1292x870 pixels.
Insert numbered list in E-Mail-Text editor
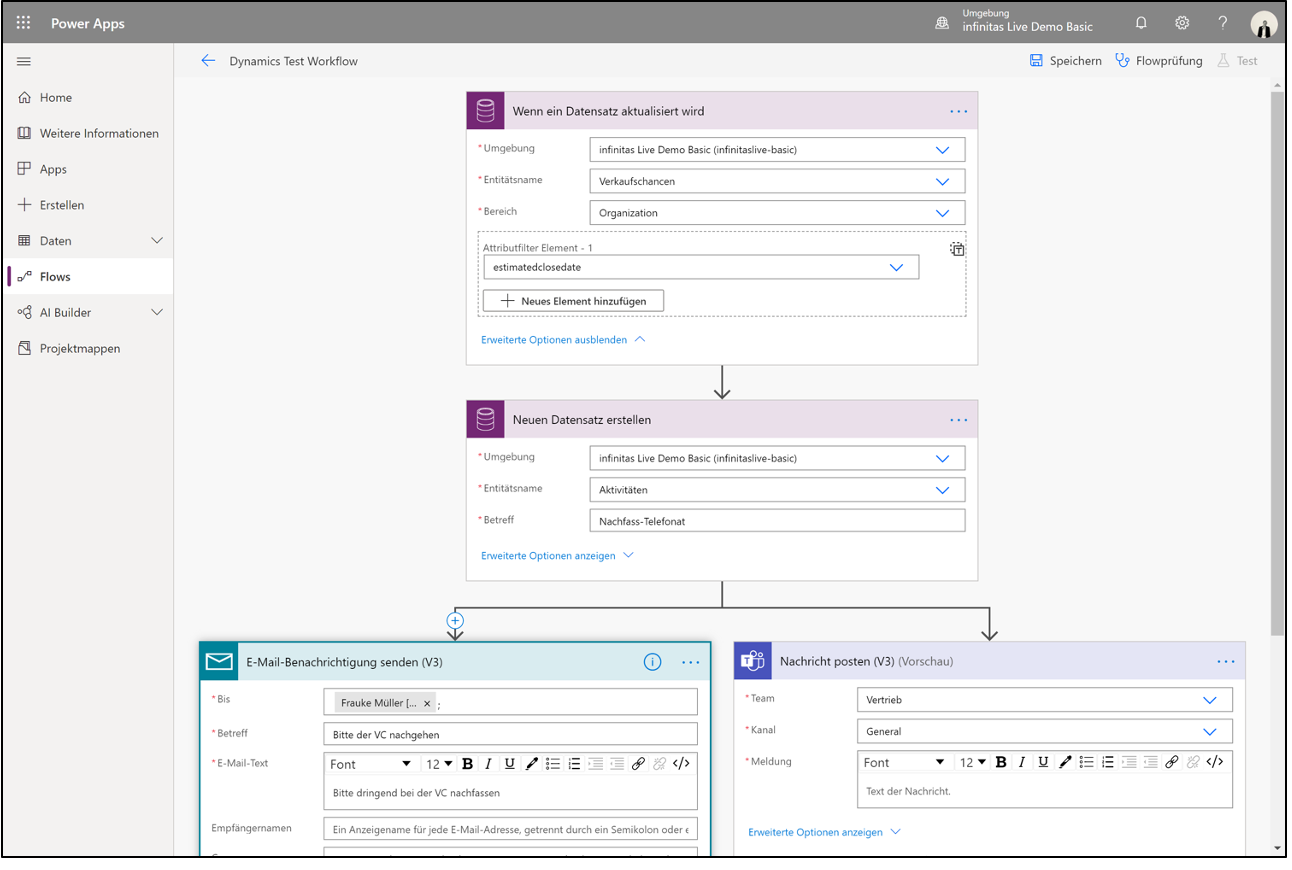point(574,764)
